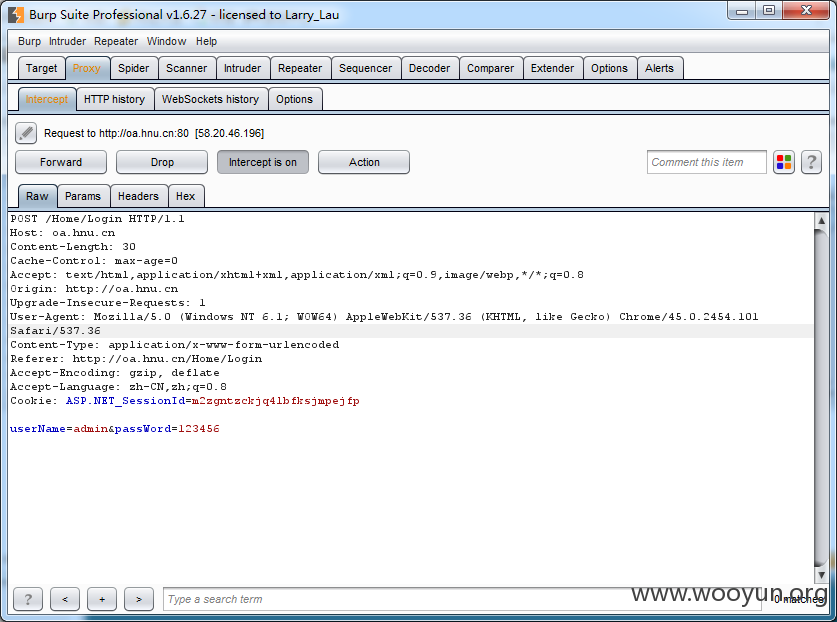Image resolution: width=837 pixels, height=622 pixels.
Task: Click the Safari/537.36 line
Action: pyautogui.click(x=55, y=330)
